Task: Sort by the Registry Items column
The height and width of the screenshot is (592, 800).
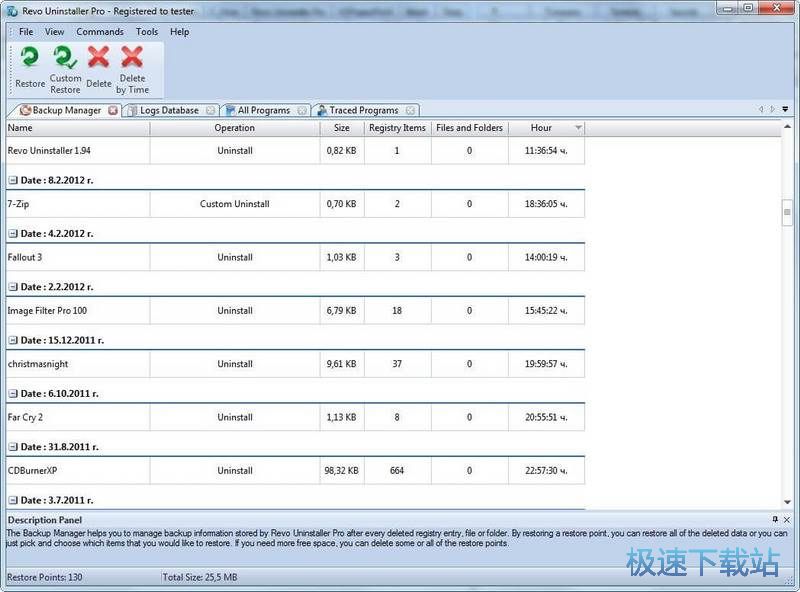Action: click(x=397, y=128)
